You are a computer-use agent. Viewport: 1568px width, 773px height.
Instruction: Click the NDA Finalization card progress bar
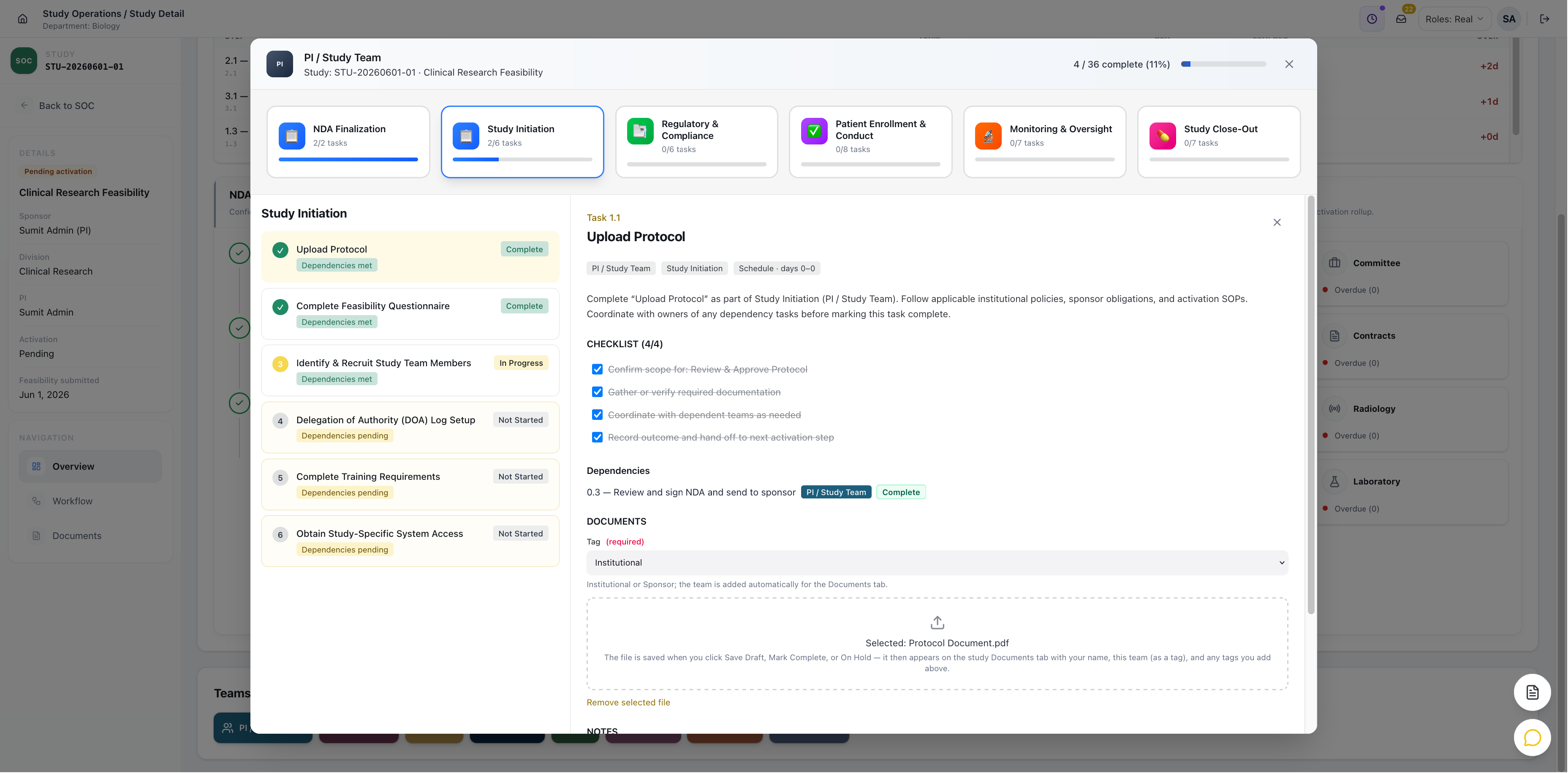[x=348, y=160]
